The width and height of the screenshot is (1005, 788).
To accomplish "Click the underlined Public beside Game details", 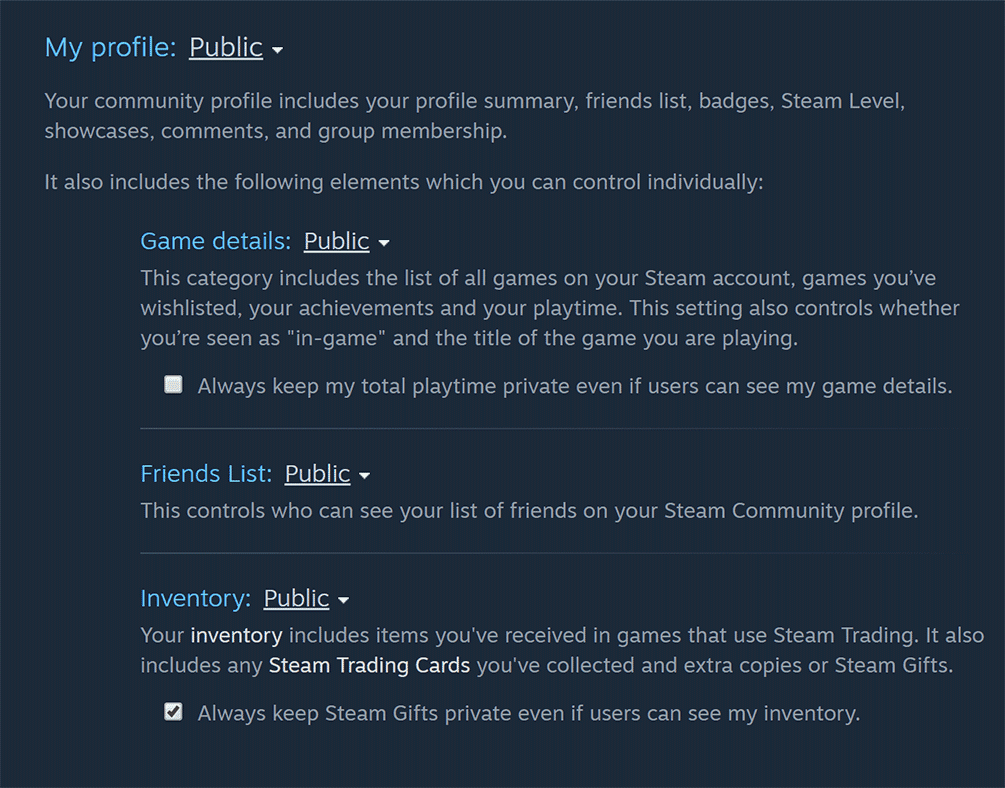I will (x=335, y=241).
